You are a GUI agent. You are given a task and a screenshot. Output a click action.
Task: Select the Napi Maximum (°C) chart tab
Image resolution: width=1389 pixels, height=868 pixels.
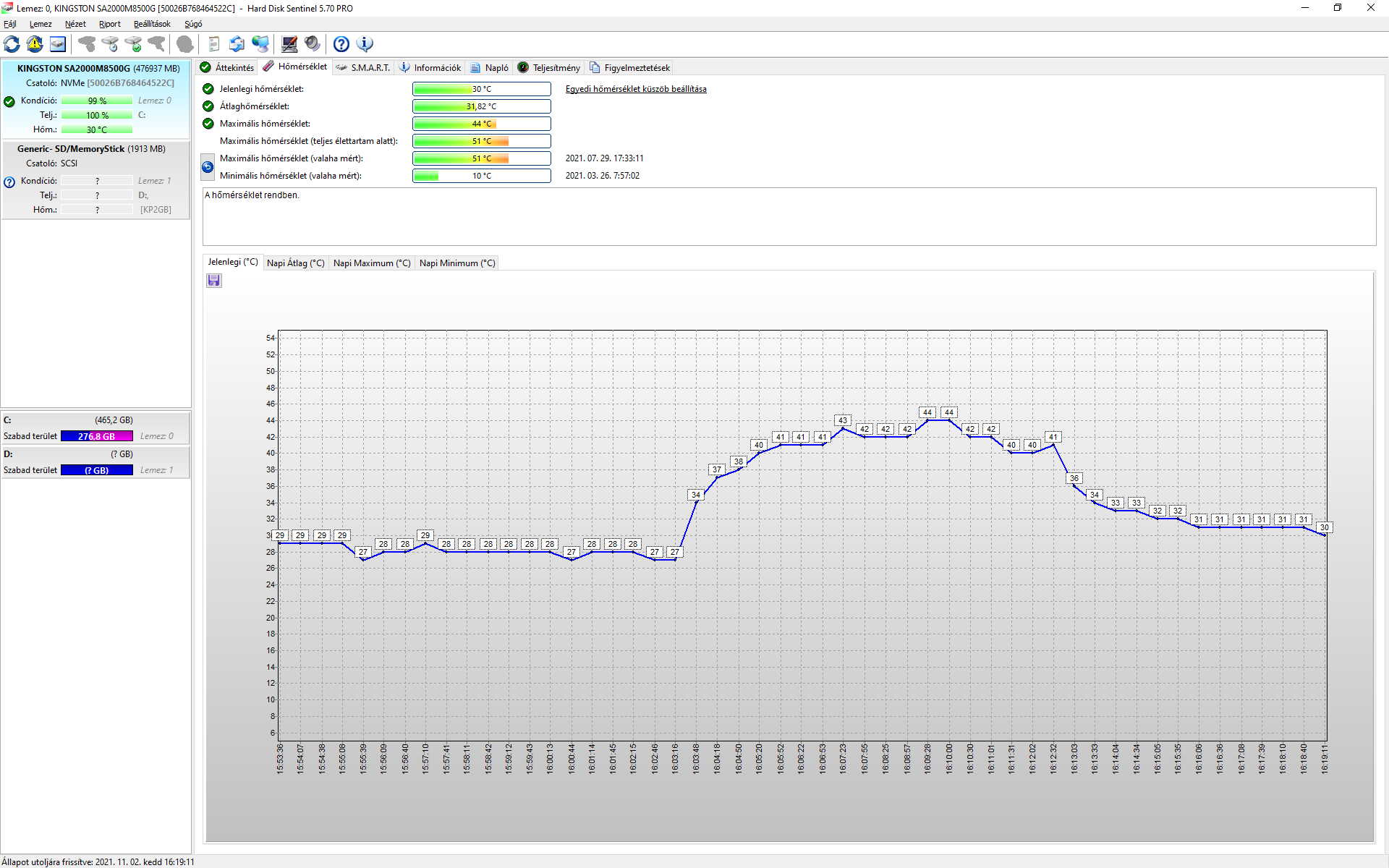point(372,263)
